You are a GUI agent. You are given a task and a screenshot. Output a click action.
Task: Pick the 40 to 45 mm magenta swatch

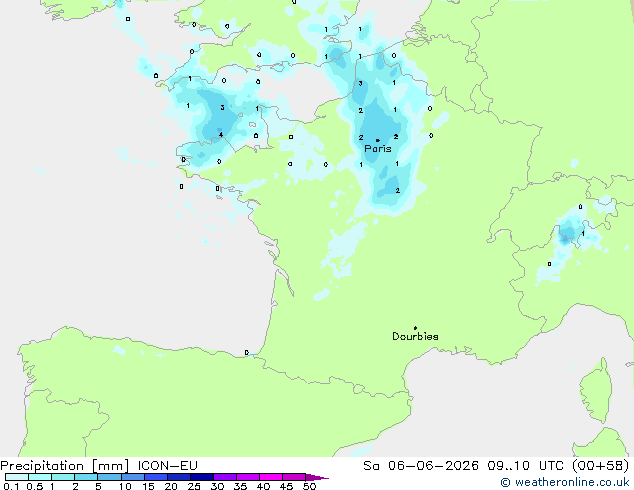pyautogui.click(x=271, y=477)
